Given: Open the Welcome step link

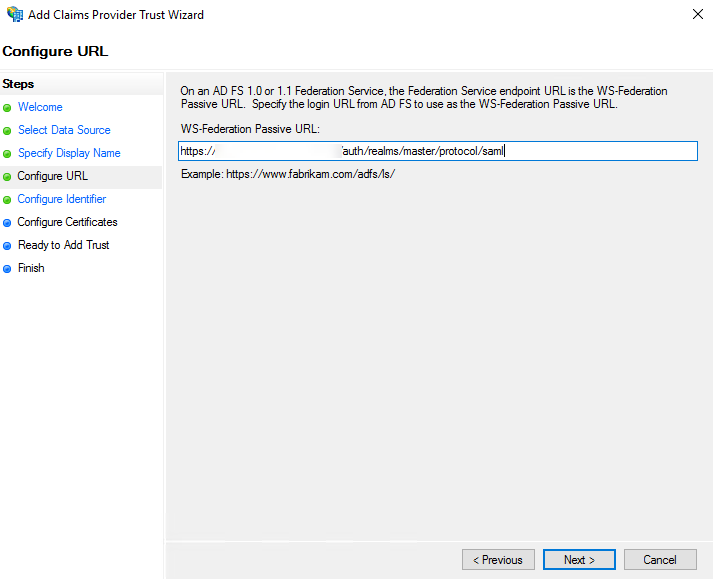Looking at the screenshot, I should (x=40, y=107).
